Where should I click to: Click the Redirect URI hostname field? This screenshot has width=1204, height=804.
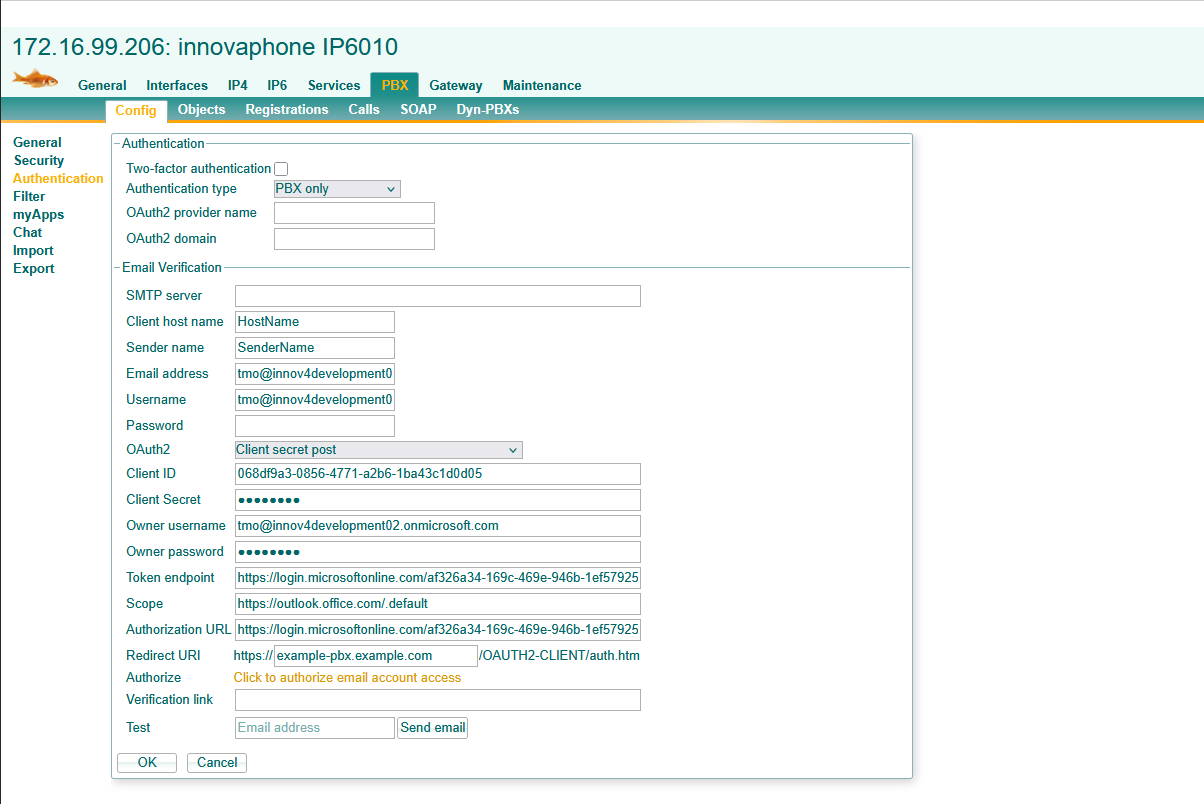point(375,656)
